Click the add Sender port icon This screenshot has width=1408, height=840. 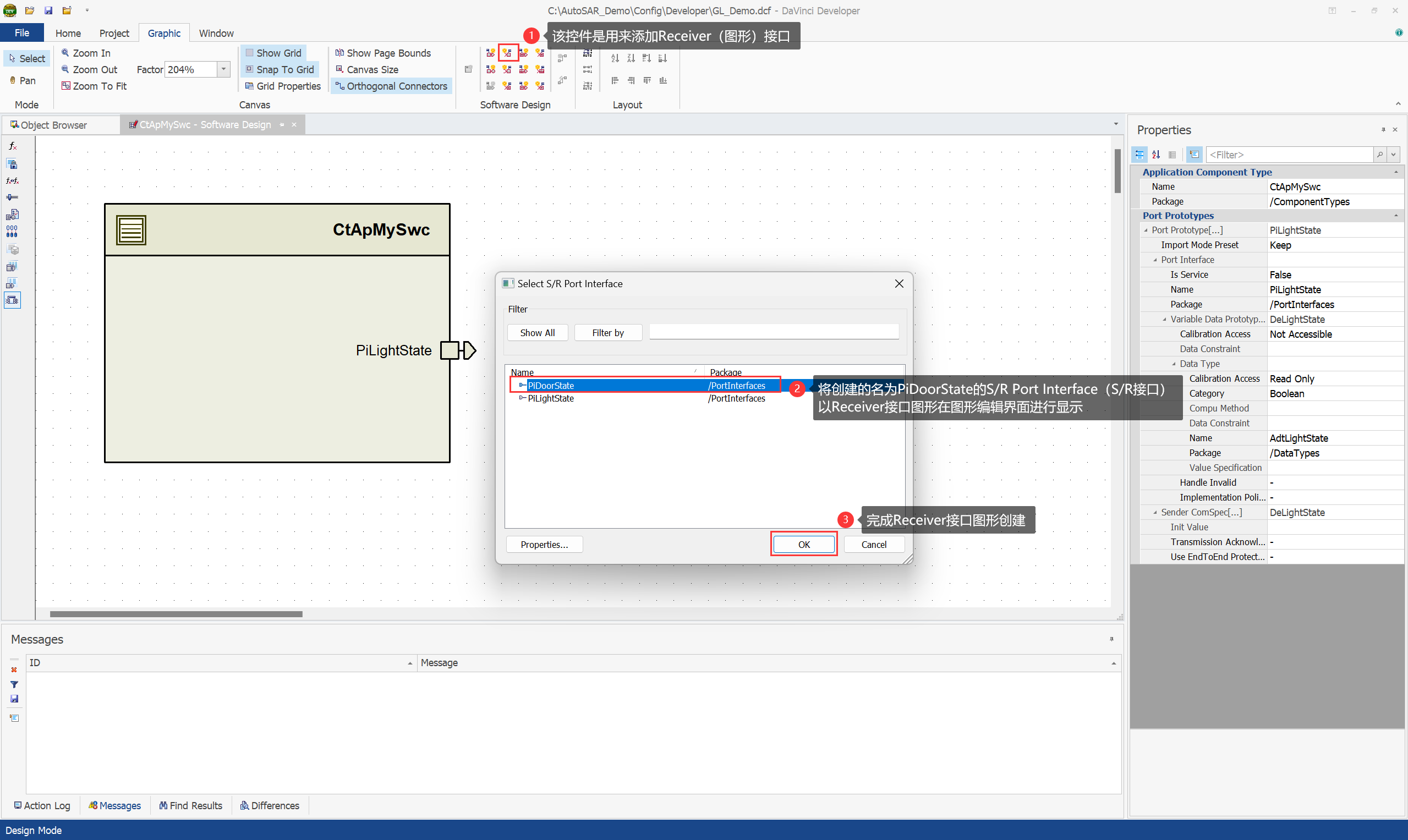[490, 53]
